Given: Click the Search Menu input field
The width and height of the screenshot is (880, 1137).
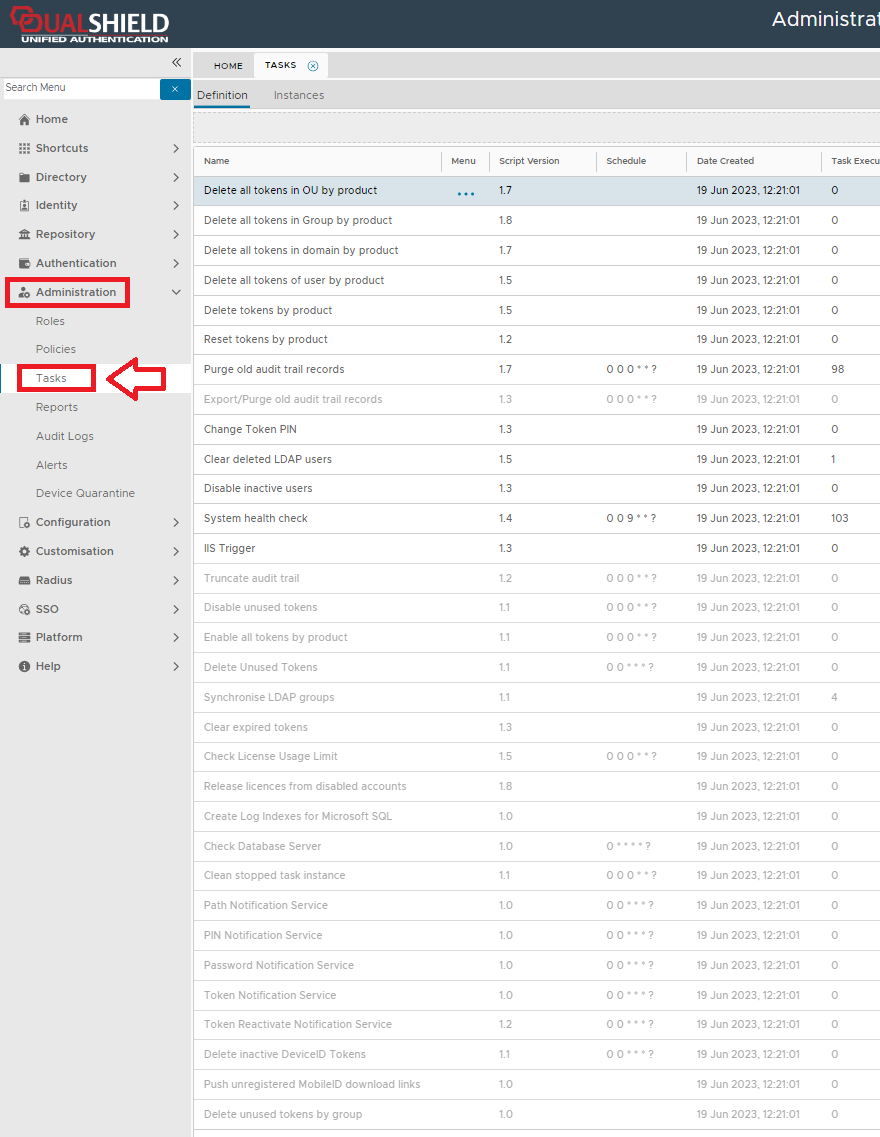Looking at the screenshot, I should [80, 88].
